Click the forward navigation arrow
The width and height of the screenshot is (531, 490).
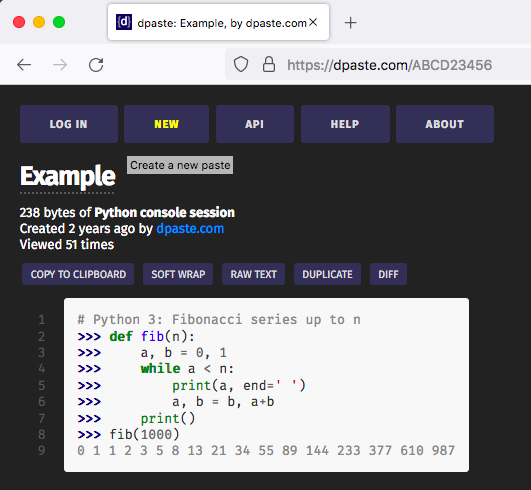60,65
